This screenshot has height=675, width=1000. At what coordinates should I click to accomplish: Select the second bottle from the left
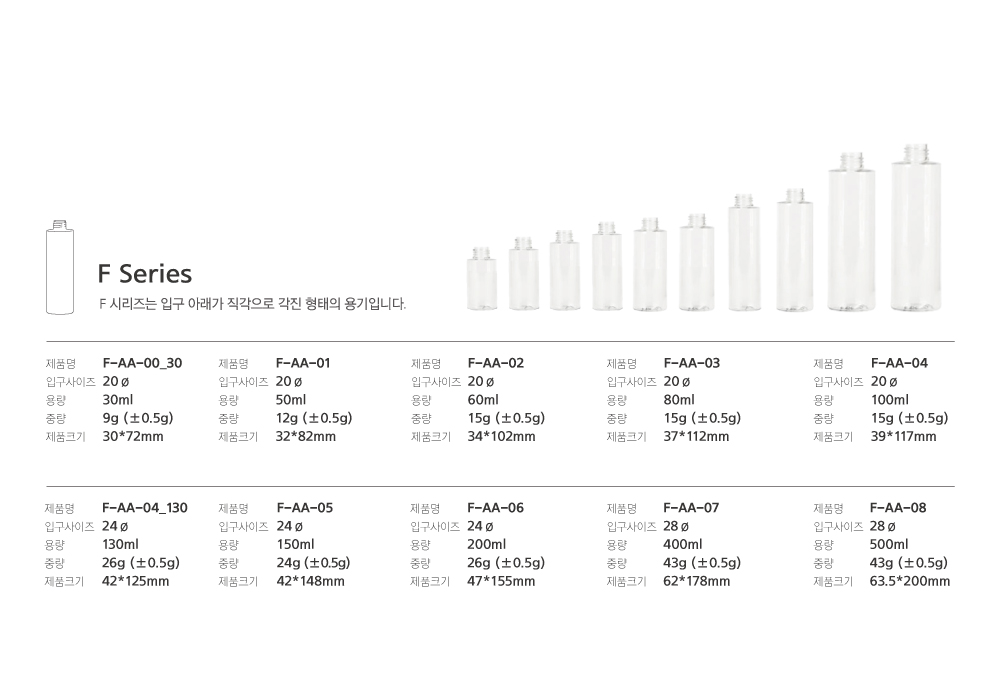pos(523,276)
